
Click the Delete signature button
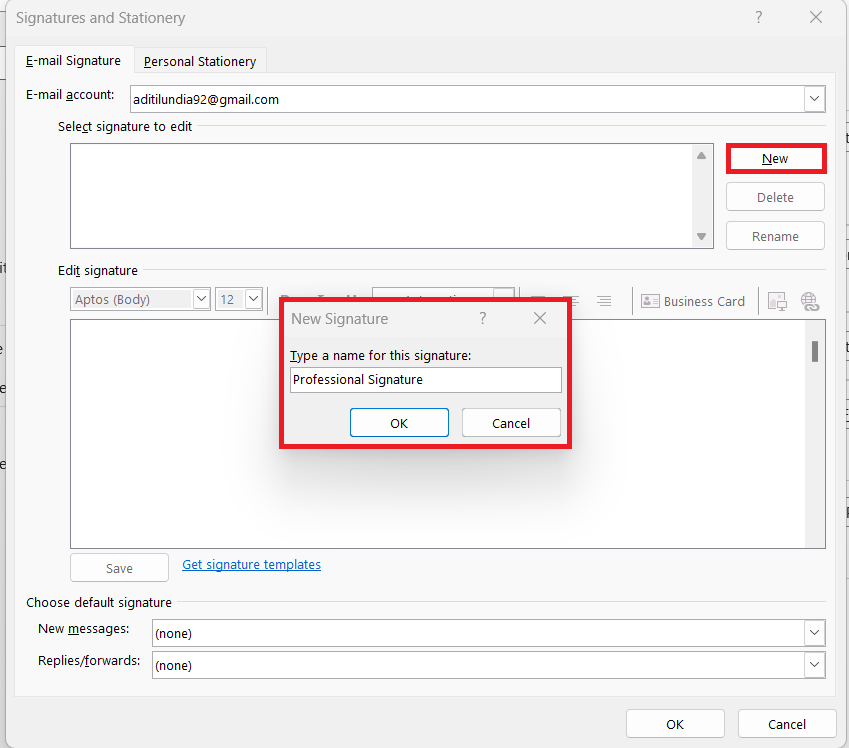pyautogui.click(x=775, y=197)
